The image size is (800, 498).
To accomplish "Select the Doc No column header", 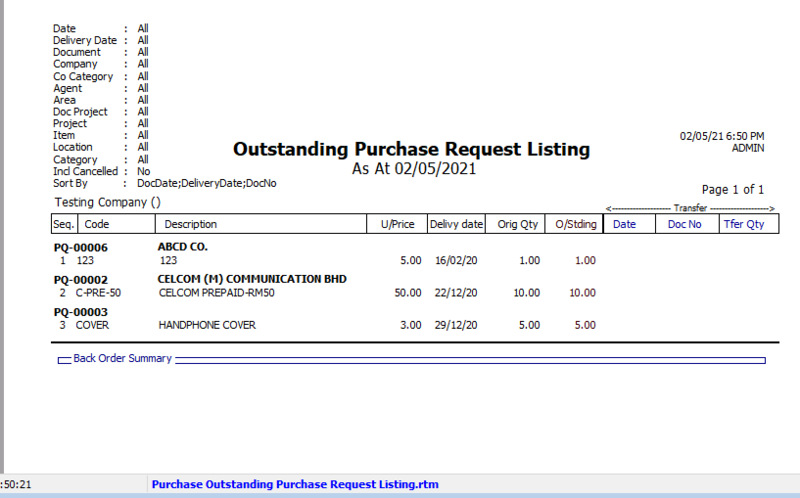I will coord(684,225).
